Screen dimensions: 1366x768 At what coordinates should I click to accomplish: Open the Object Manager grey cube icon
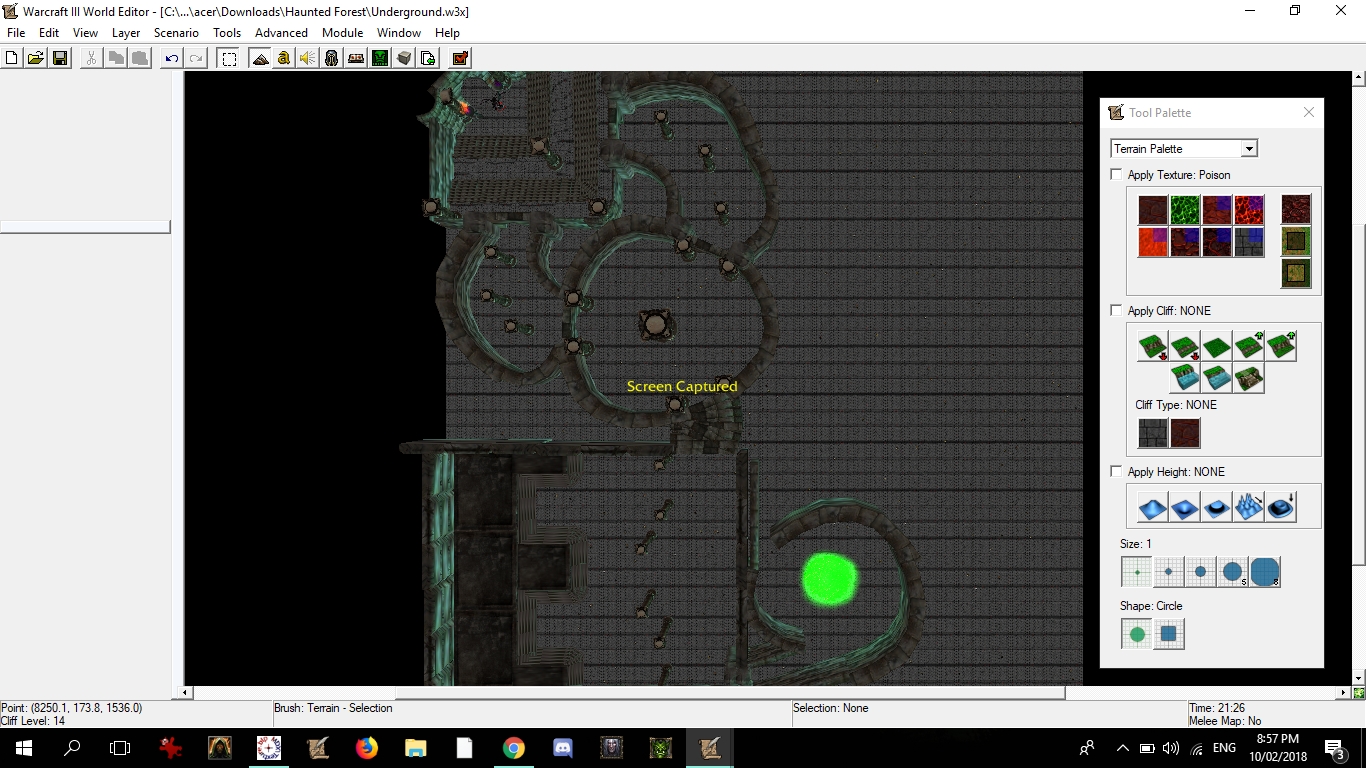tap(404, 58)
